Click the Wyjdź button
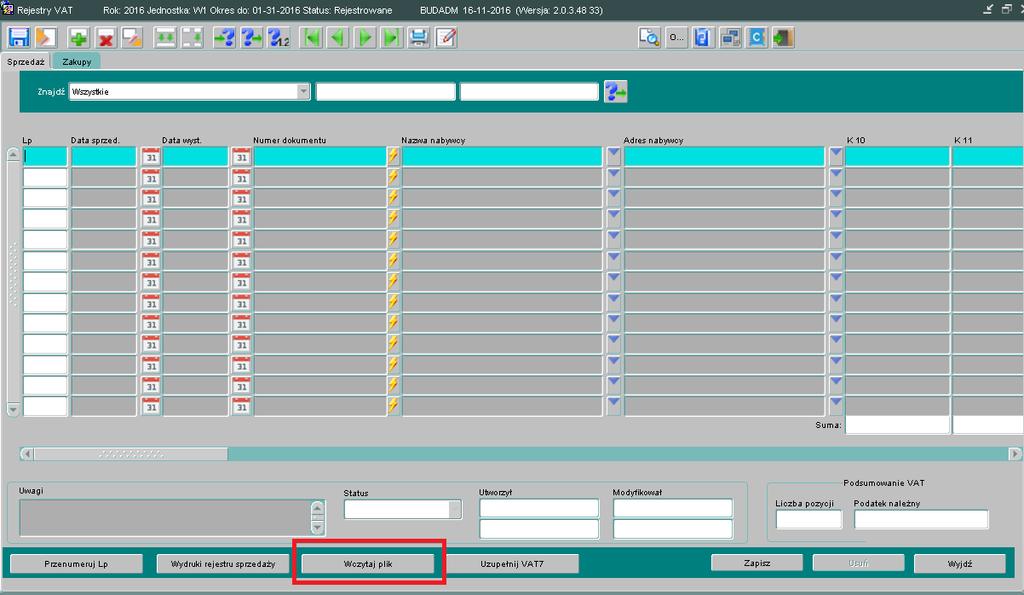1024x595 pixels. (959, 563)
